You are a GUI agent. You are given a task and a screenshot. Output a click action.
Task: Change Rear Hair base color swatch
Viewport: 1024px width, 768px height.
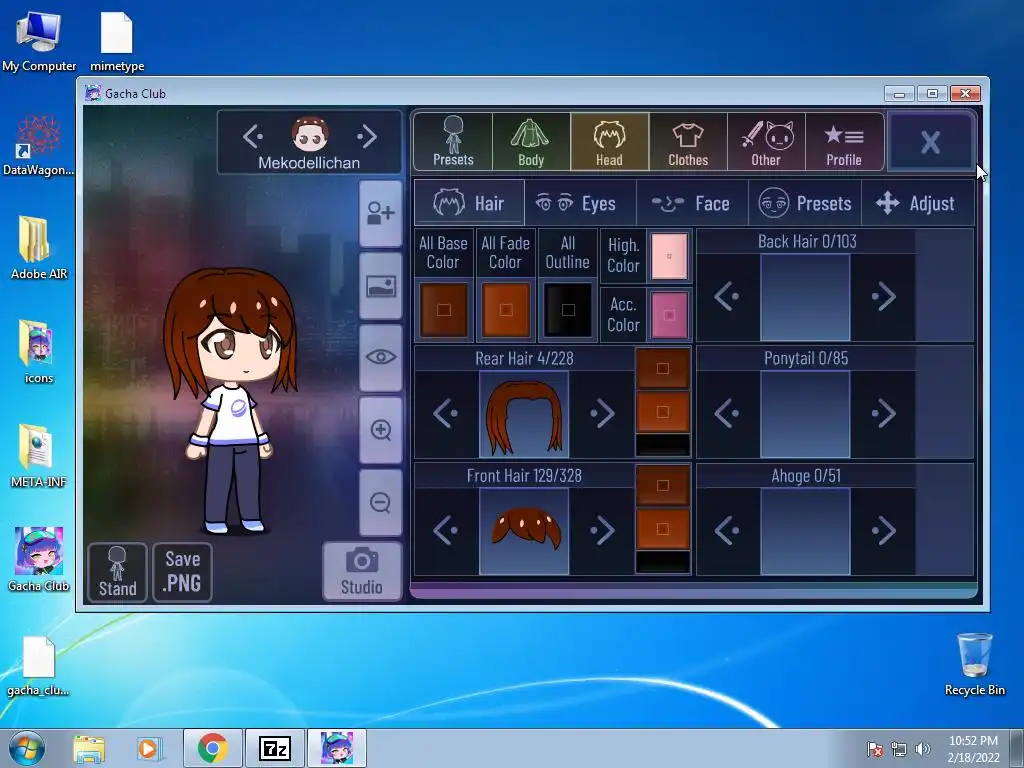click(x=662, y=368)
